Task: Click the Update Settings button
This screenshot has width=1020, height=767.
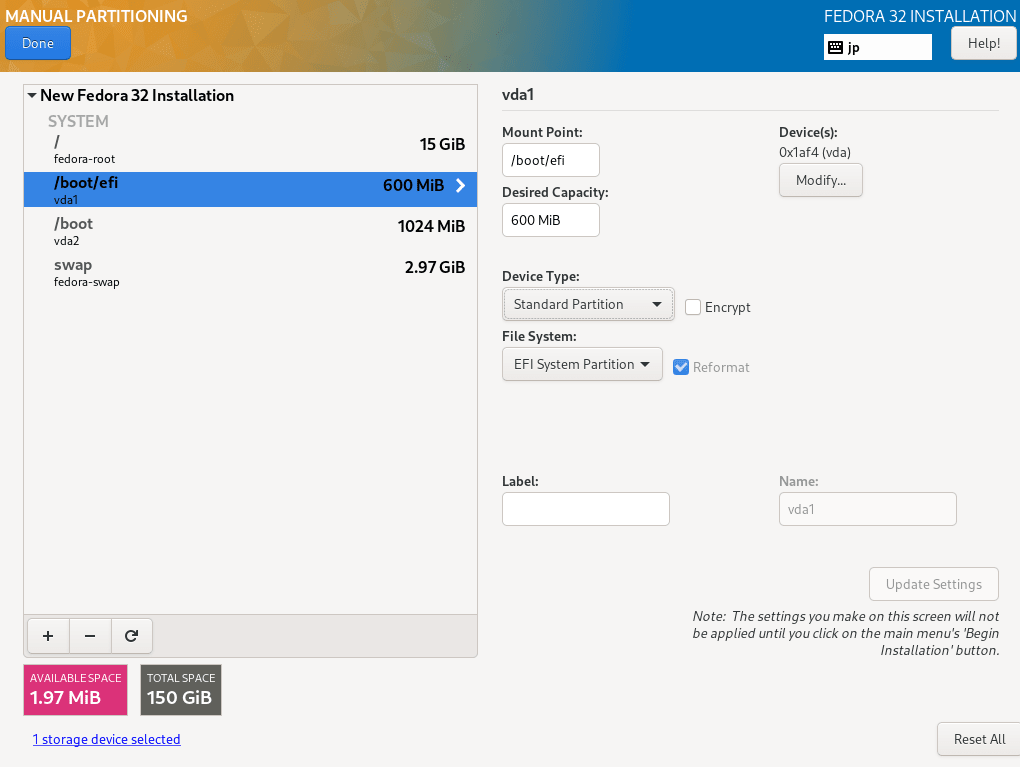Action: point(933,584)
